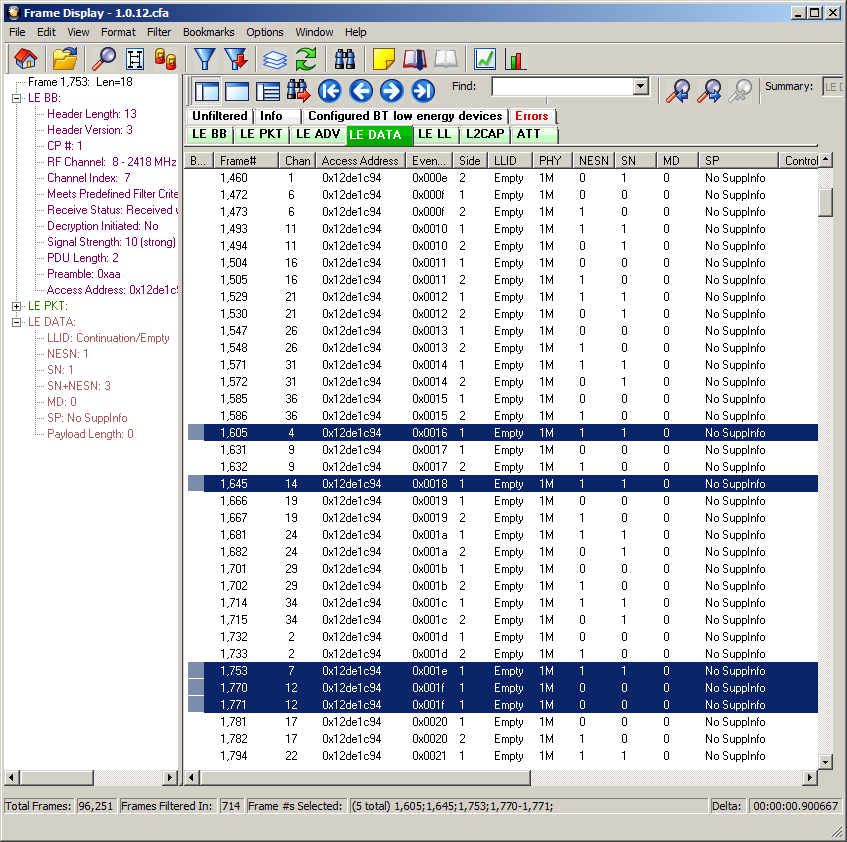Click inside the Find text field
Viewport: 847px width, 842px height.
tap(563, 86)
